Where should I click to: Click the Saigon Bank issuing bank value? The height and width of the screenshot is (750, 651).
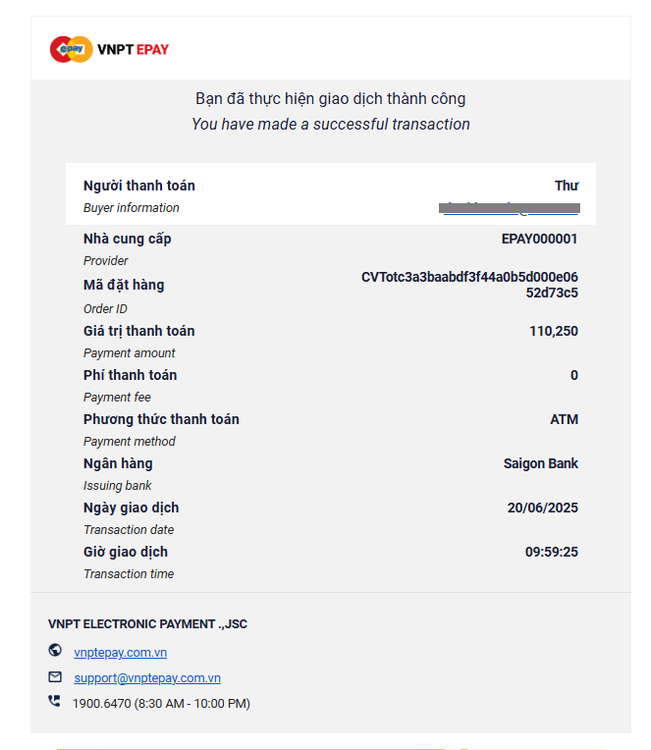540,463
